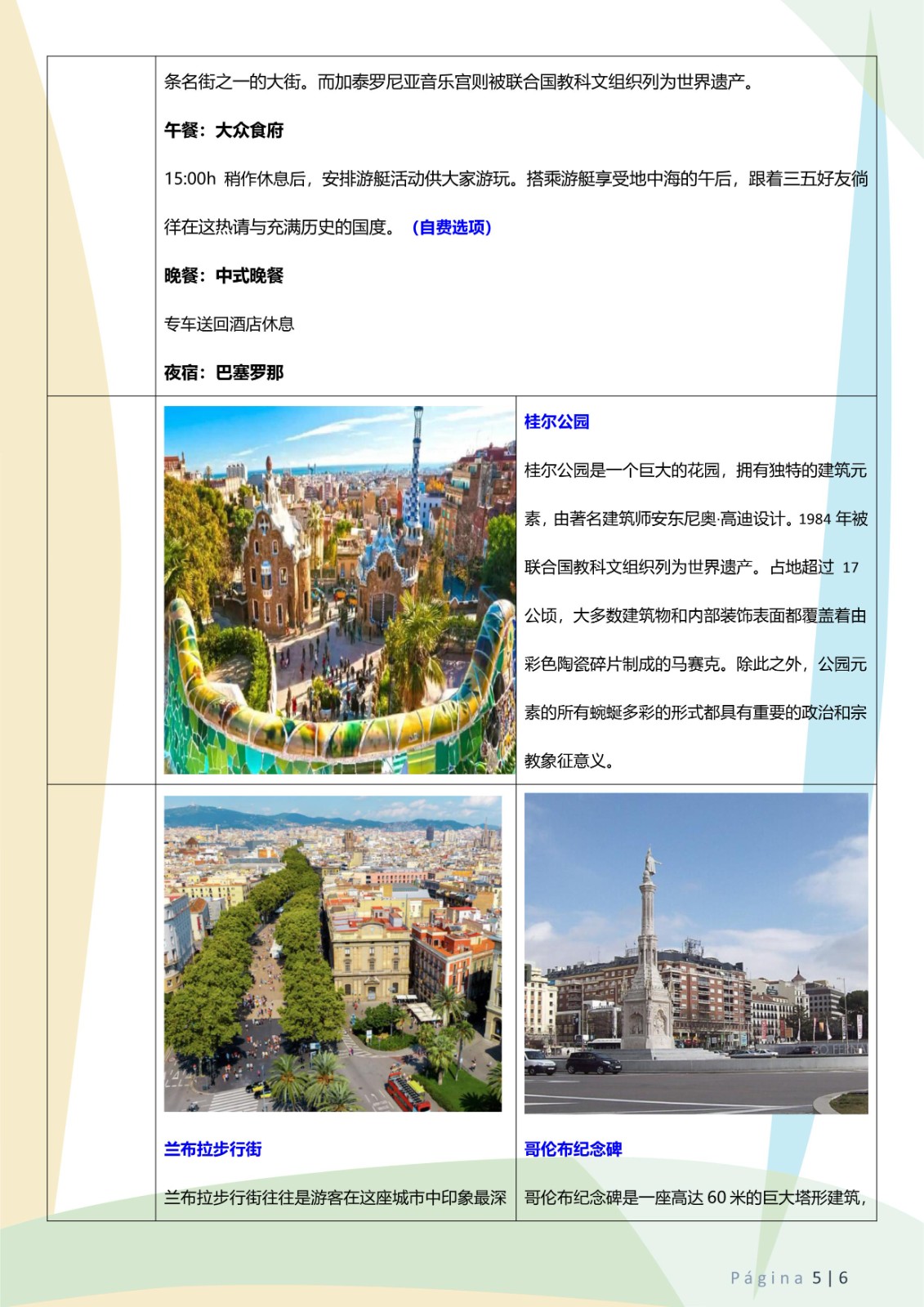Viewport: 924px width, 1307px height.
Task: Click the line 哥伦布纪念碑是一座高达 60 米
Action: [695, 1198]
